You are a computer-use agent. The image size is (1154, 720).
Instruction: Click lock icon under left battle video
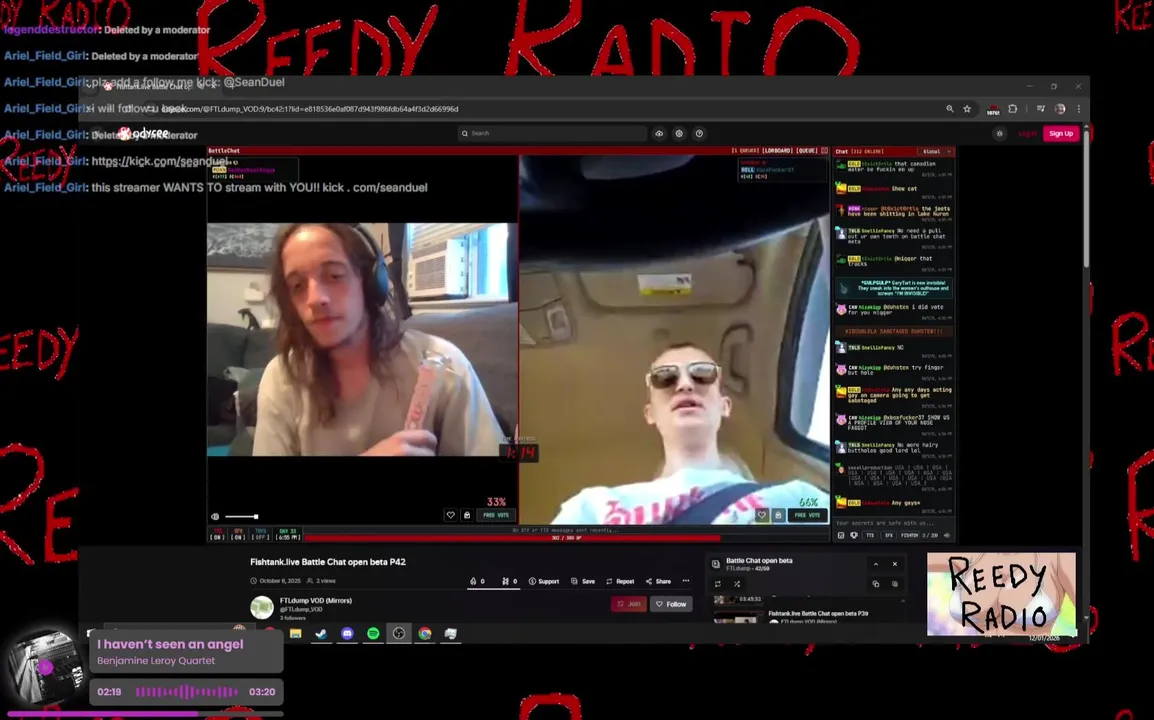click(x=467, y=515)
